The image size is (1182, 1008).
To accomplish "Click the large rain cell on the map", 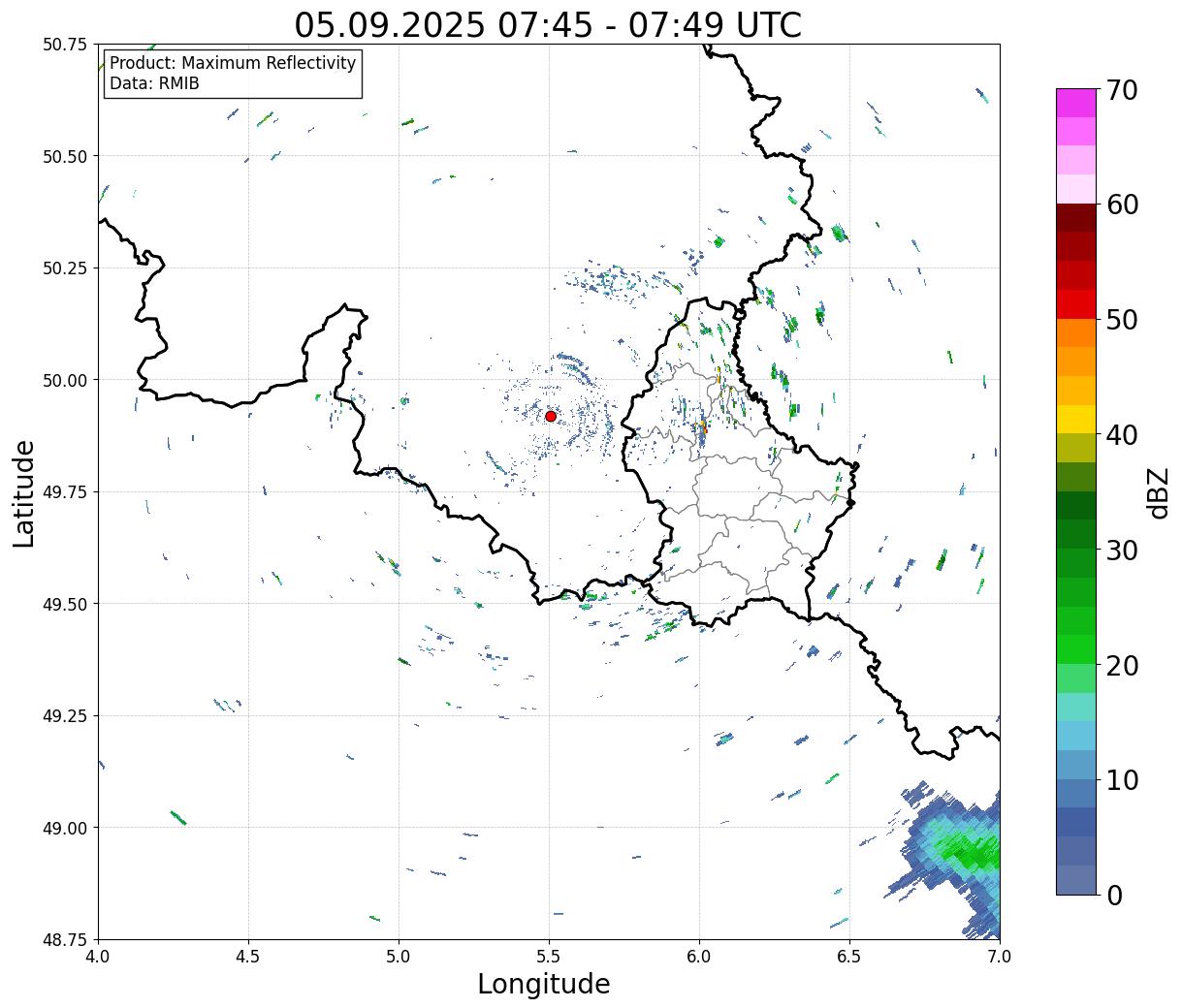I will (955, 858).
